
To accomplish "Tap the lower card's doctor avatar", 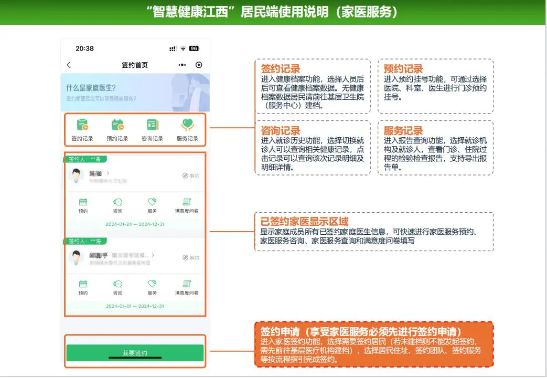I will tap(76, 258).
